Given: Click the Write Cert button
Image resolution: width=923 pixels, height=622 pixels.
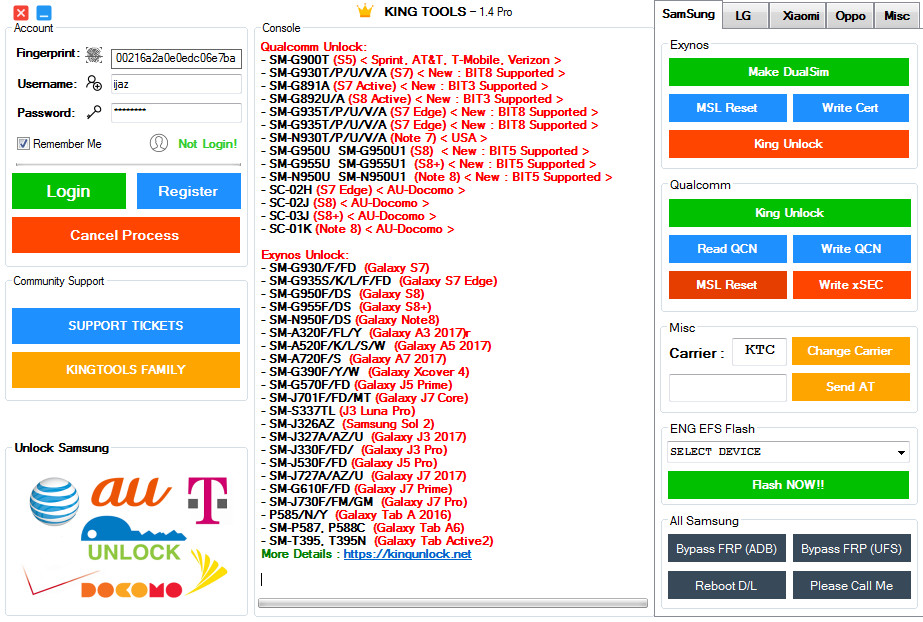Looking at the screenshot, I should [851, 108].
